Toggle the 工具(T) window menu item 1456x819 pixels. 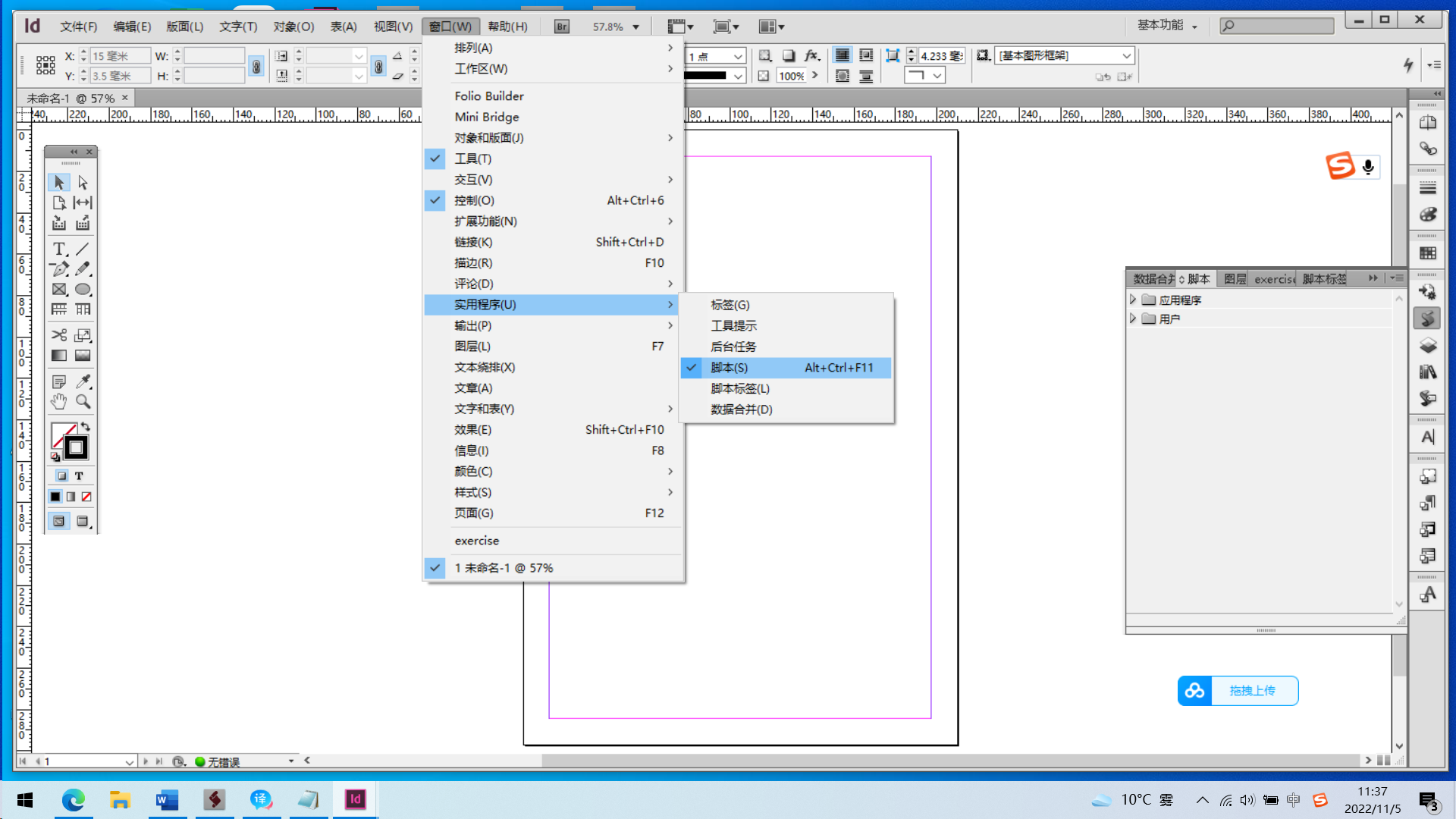(x=554, y=158)
